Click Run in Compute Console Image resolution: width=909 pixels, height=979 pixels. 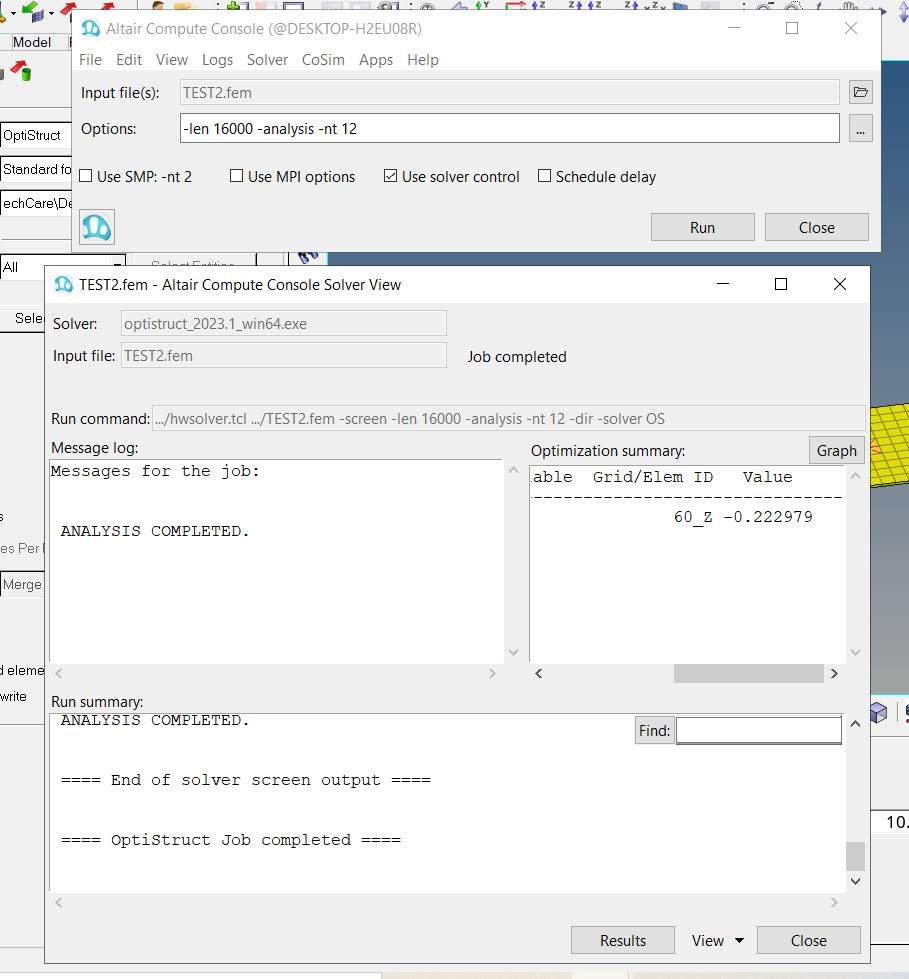point(702,227)
